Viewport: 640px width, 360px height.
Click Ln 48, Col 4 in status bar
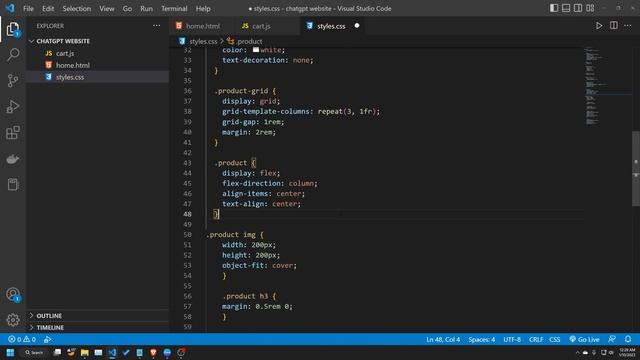point(443,339)
